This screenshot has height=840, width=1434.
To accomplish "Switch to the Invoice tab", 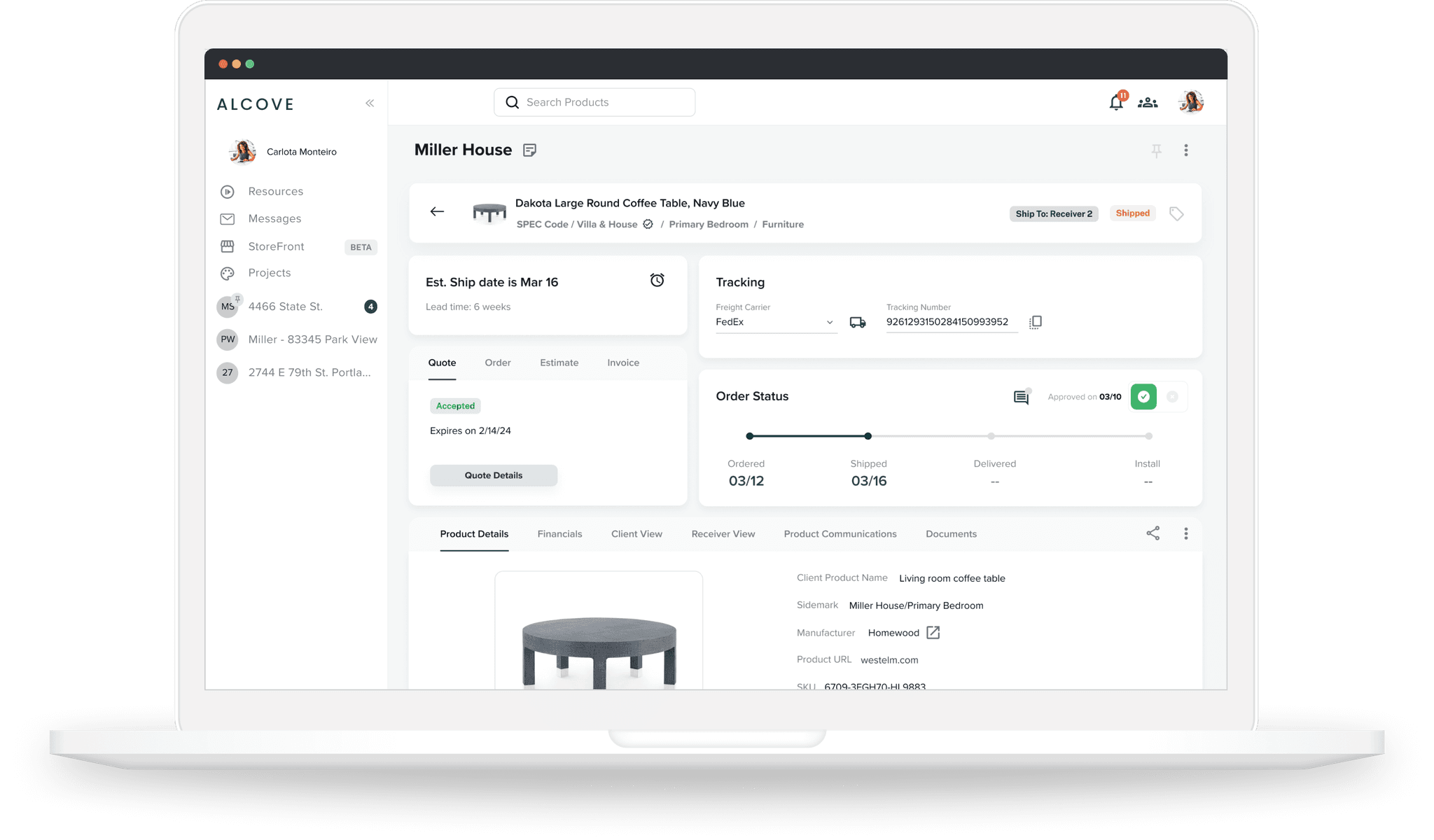I will [622, 363].
